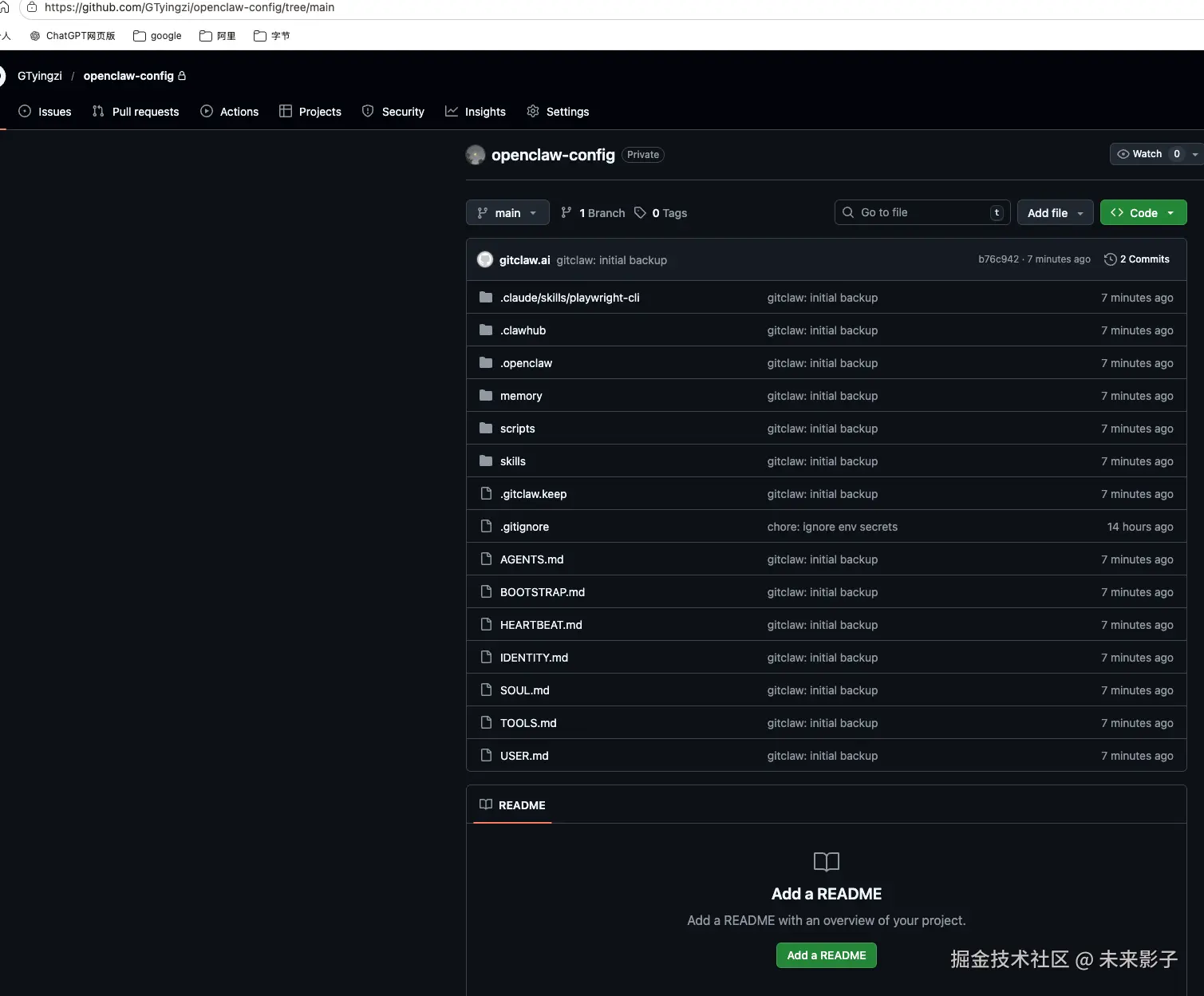
Task: Click folder icon next to .clawhub
Action: 486,330
